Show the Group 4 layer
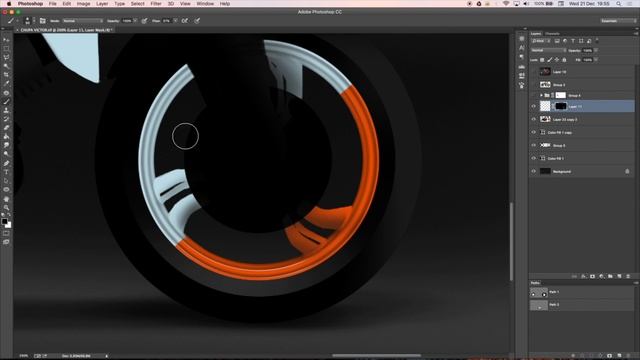Viewport: 640px width, 360px height. (x=533, y=95)
